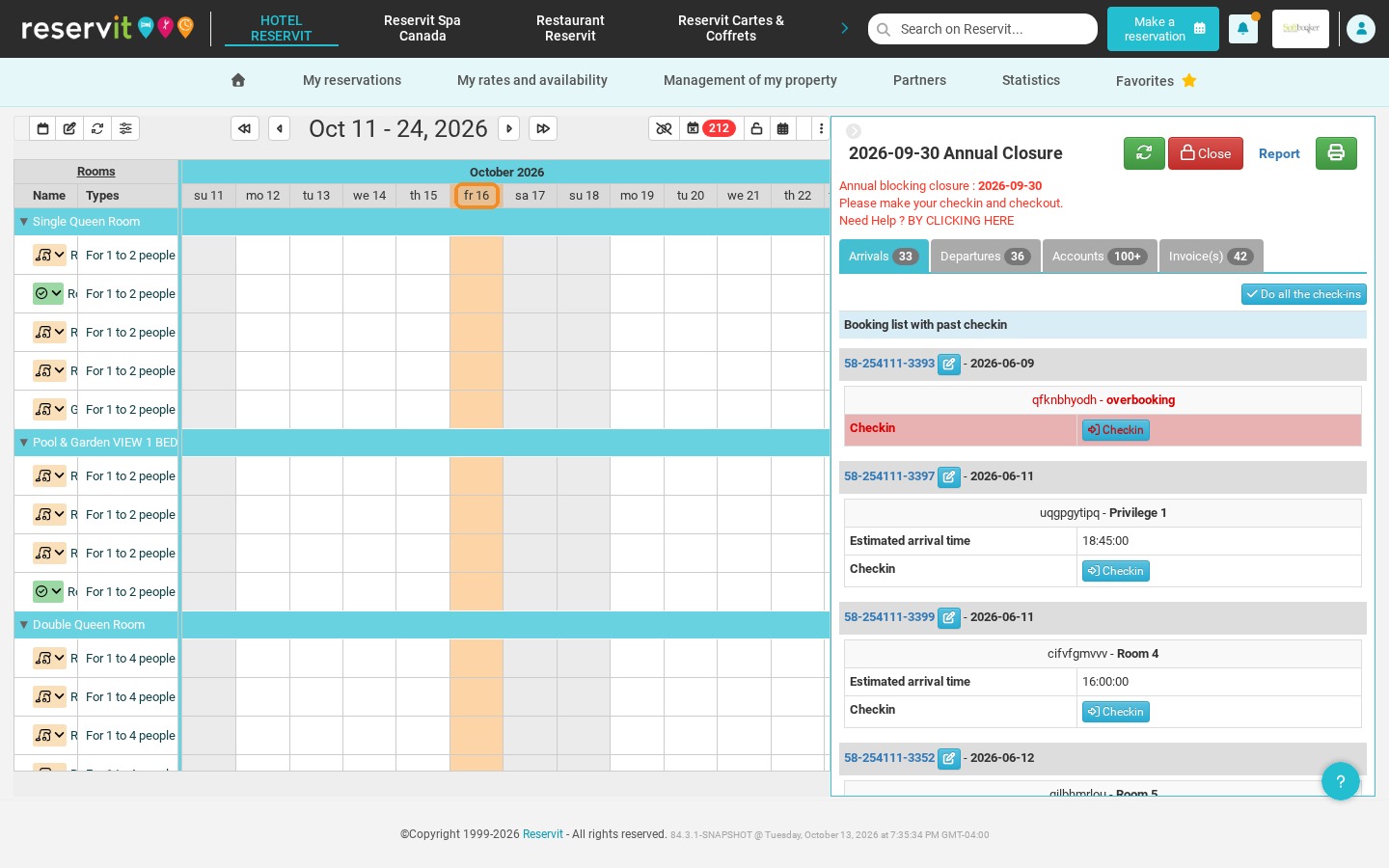The height and width of the screenshot is (868, 1389).
Task: Open the user profile avatar menu
Action: point(1361,29)
